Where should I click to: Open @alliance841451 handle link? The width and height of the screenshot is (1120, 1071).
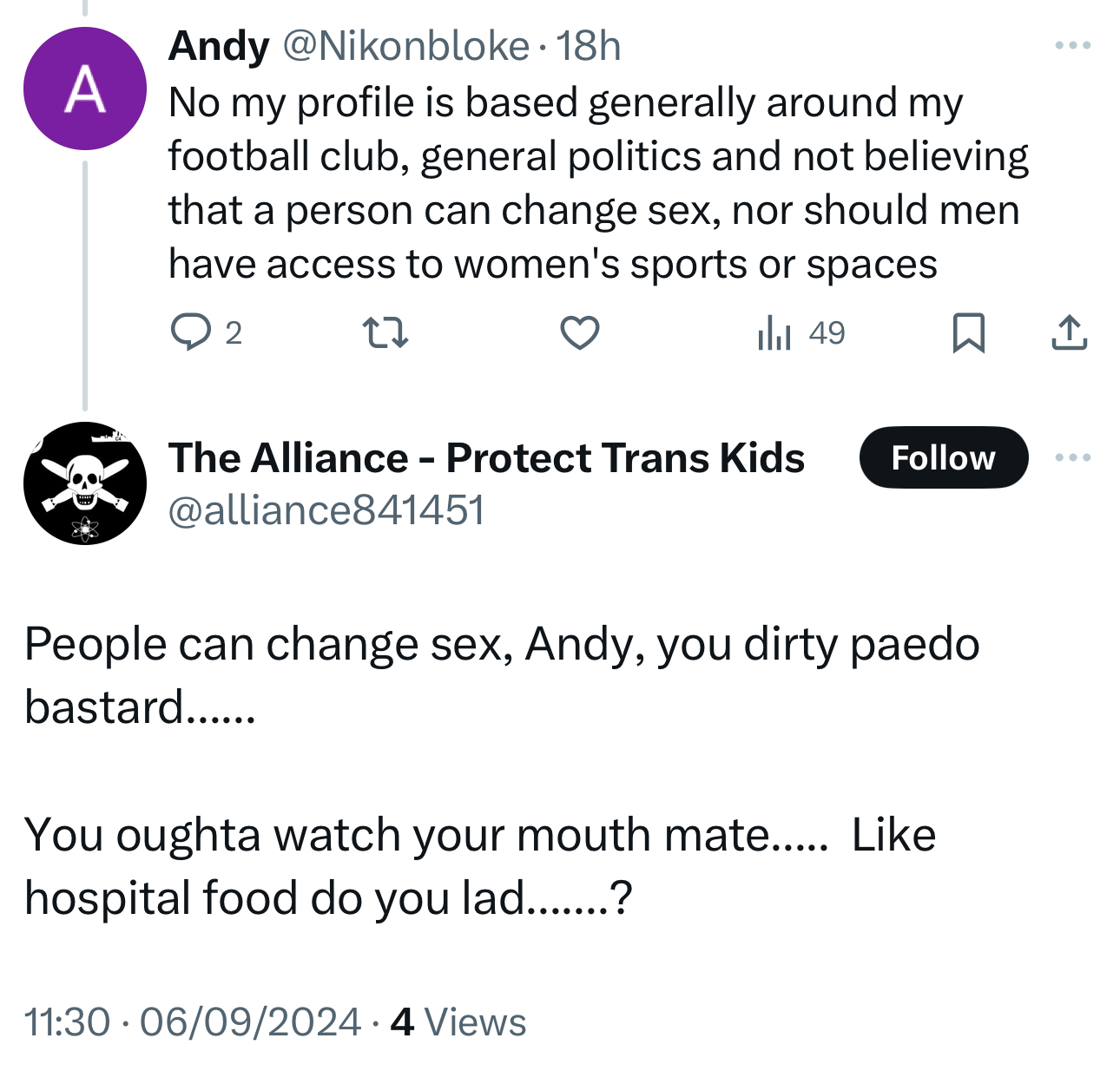tap(326, 509)
